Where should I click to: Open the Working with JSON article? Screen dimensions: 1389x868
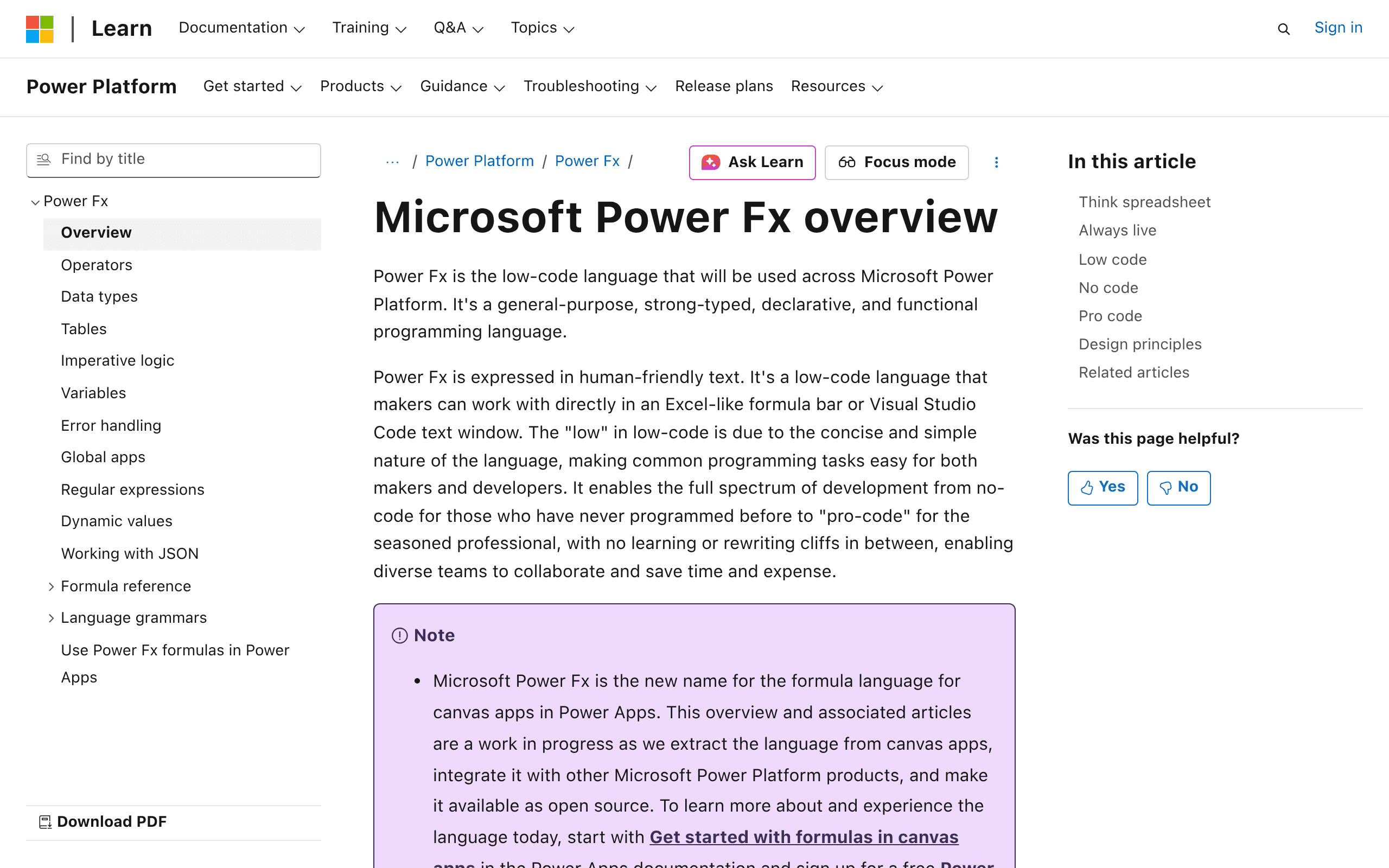(130, 554)
